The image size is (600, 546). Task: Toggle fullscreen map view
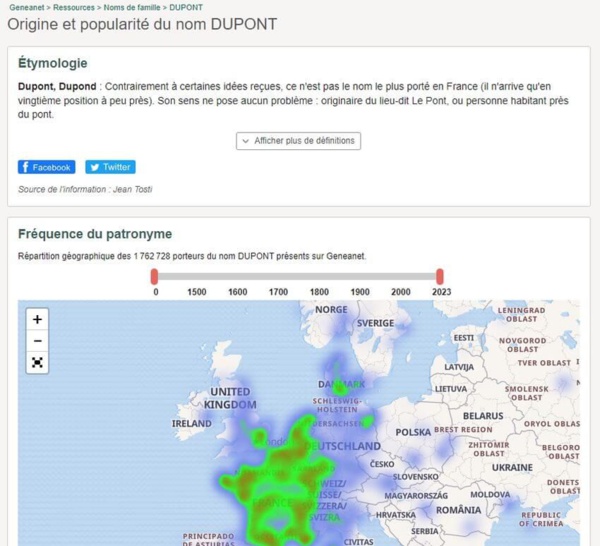click(37, 362)
